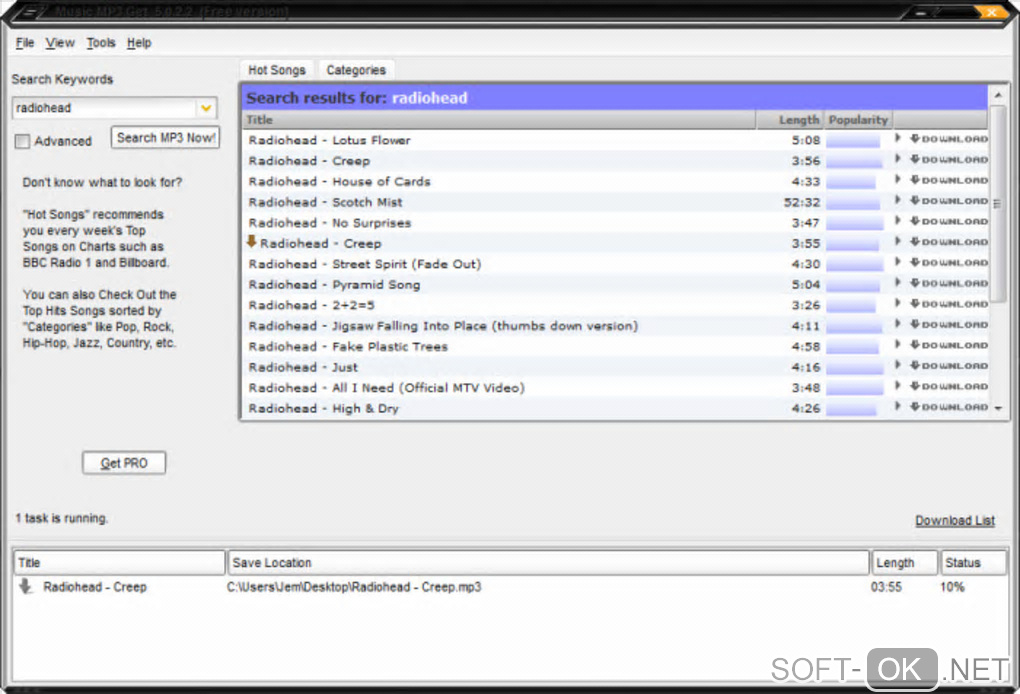The width and height of the screenshot is (1020, 694).
Task: Download Radiohead - House of Cards
Action: click(x=948, y=180)
